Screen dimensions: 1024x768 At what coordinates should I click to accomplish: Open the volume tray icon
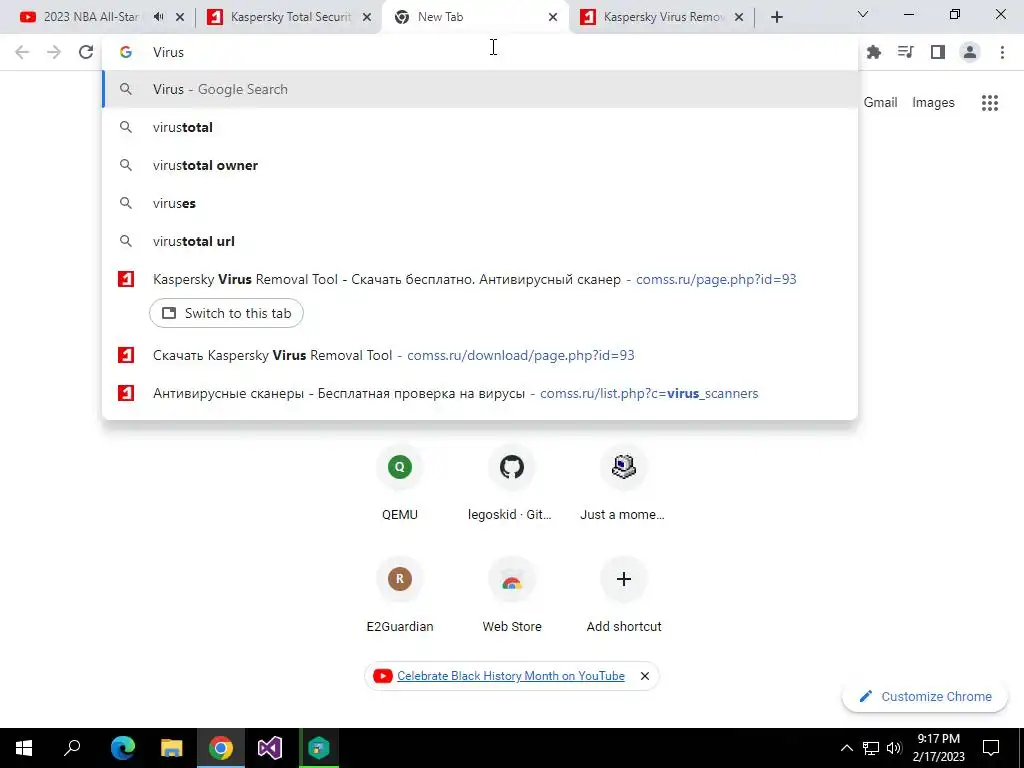pos(894,748)
